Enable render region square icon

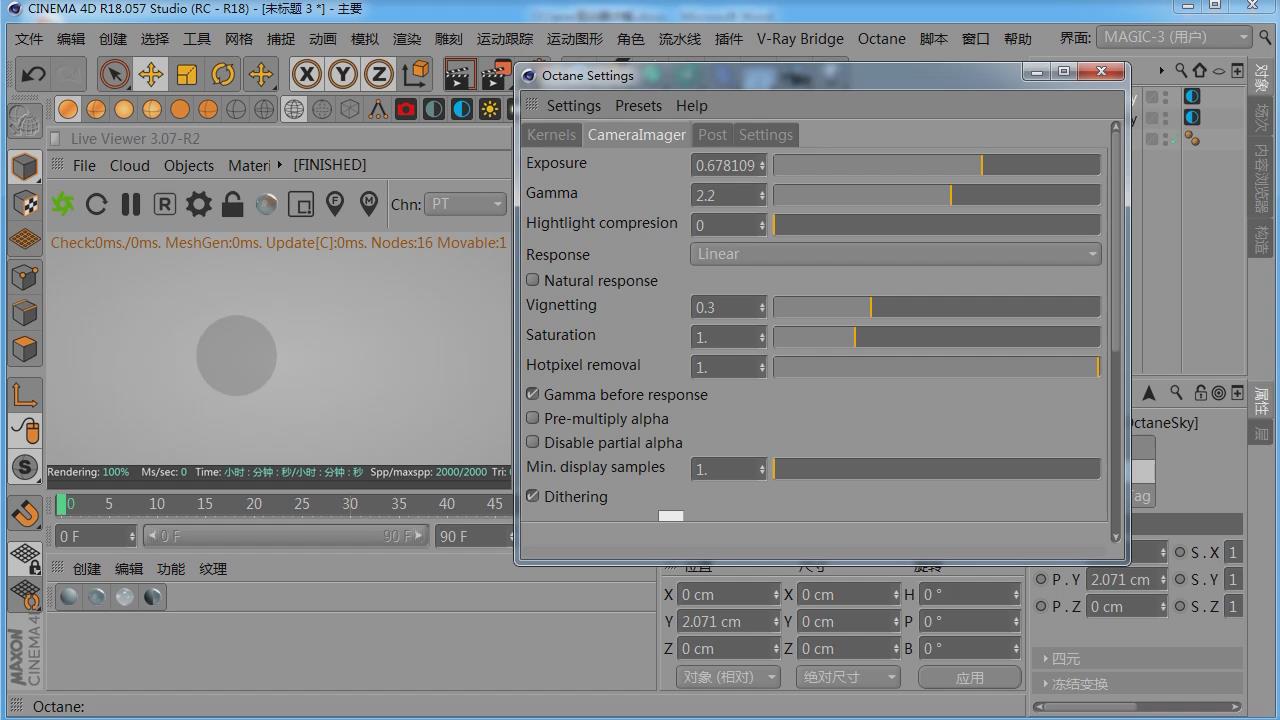click(x=301, y=204)
